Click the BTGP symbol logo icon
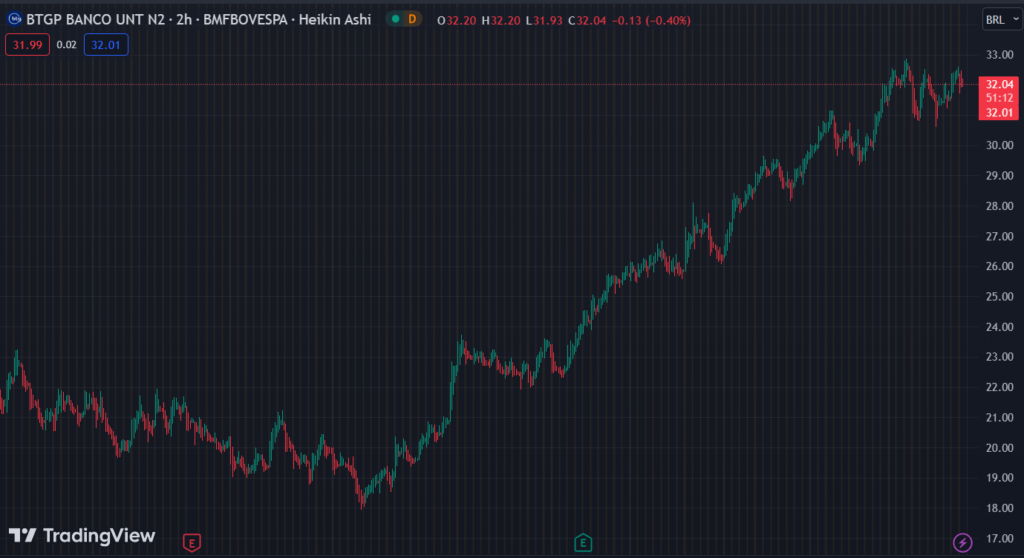This screenshot has width=1024, height=558. [14, 20]
